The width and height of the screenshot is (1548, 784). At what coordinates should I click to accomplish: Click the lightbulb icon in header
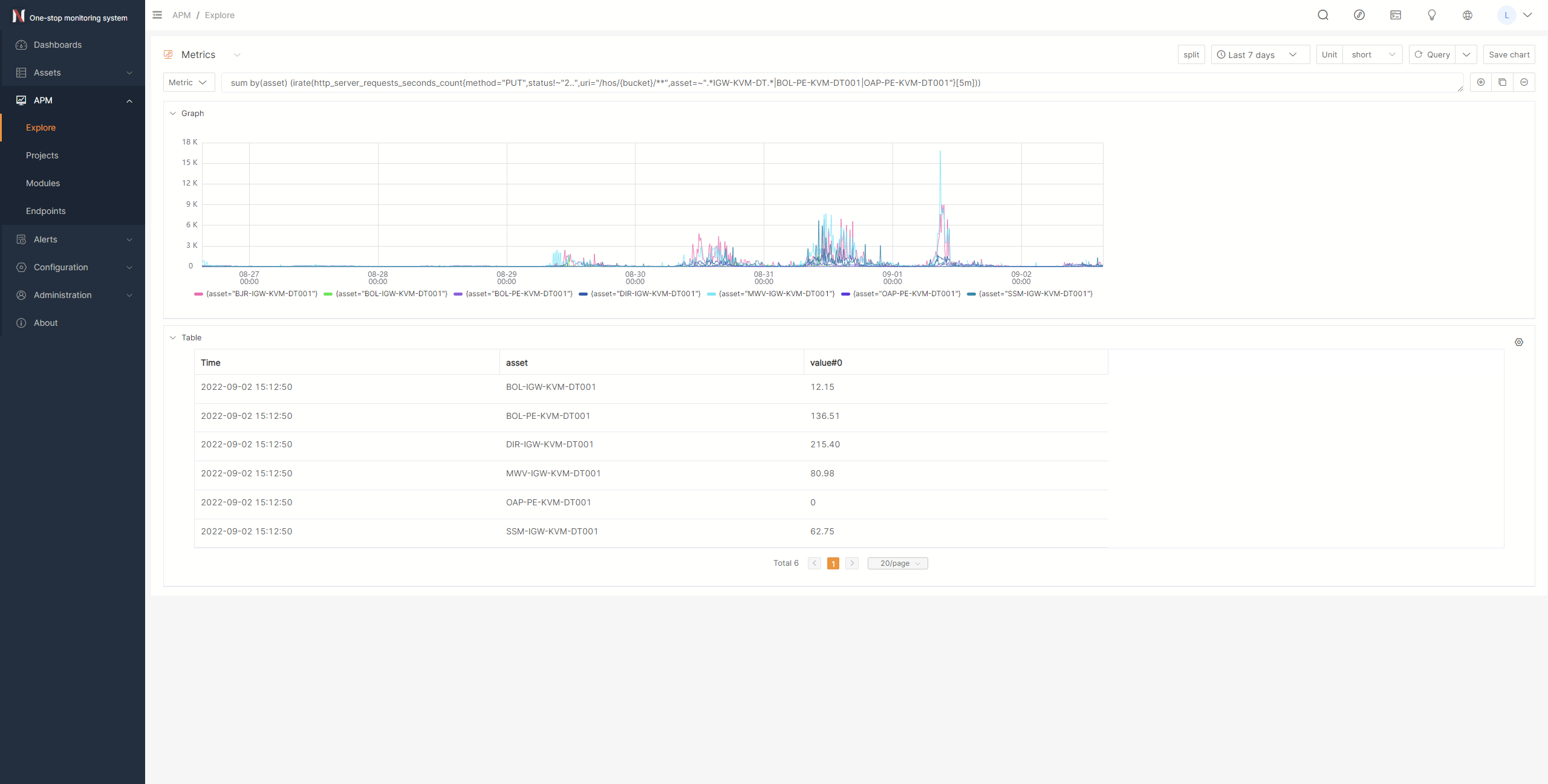[1431, 15]
